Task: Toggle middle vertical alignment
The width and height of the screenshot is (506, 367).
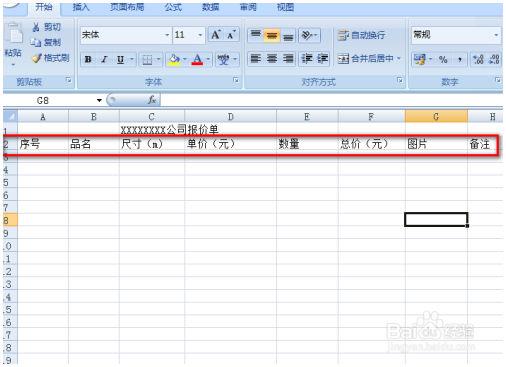Action: 272,35
